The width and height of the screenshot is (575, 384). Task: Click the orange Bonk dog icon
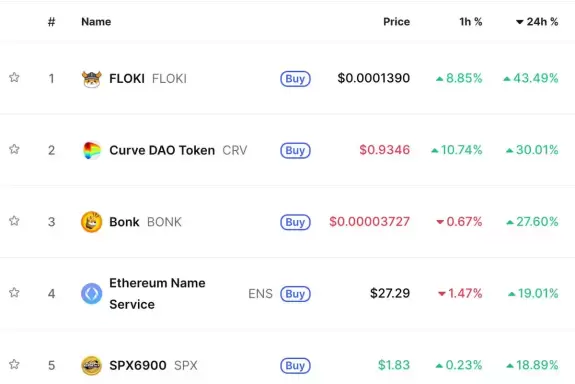pos(91,222)
